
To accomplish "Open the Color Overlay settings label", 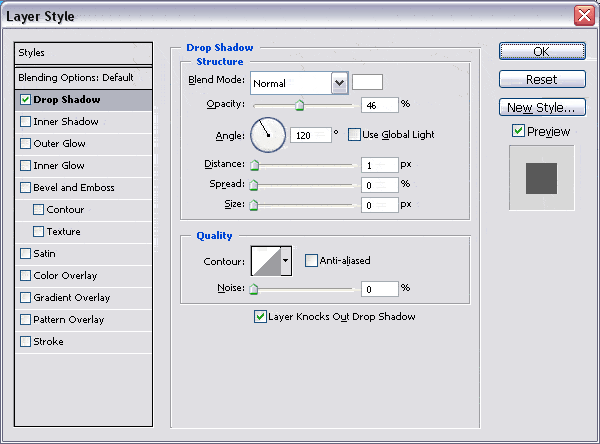I will click(65, 276).
